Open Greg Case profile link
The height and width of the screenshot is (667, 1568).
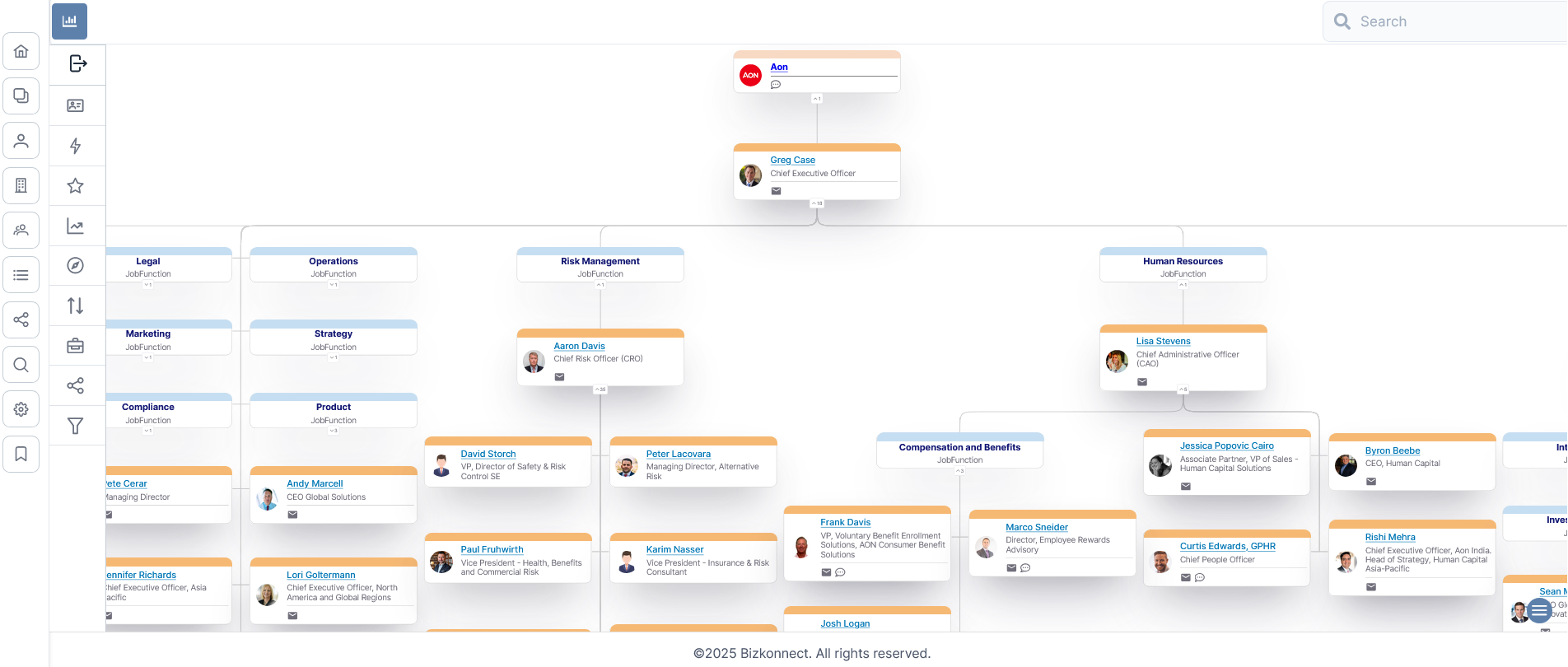tap(793, 160)
